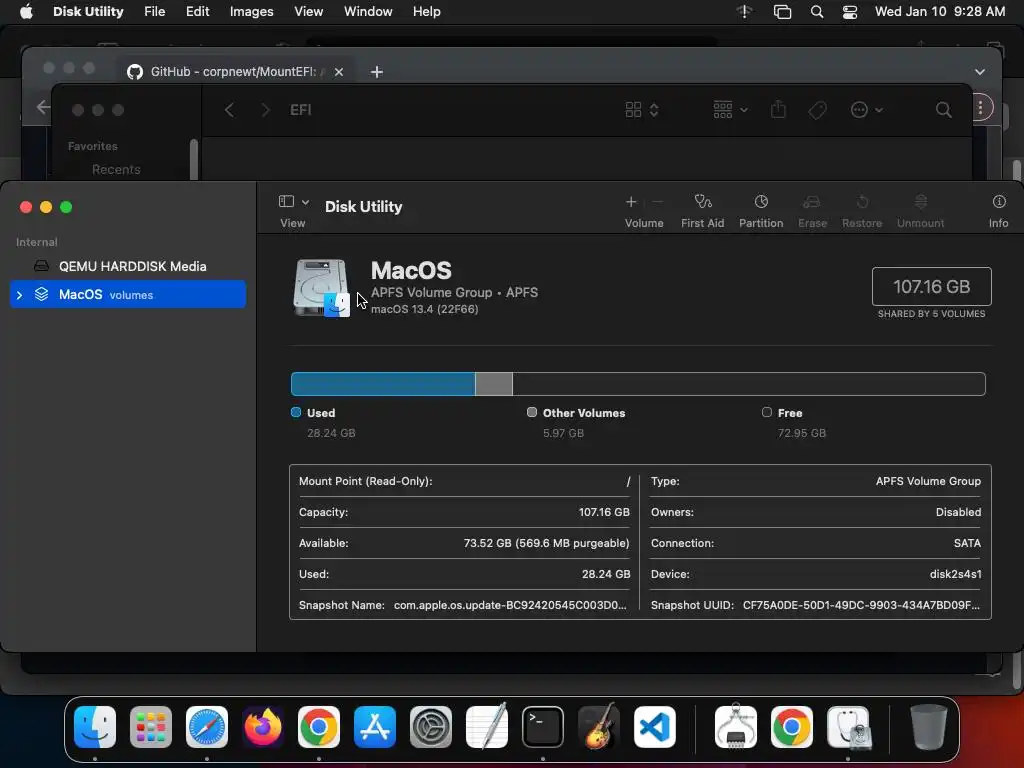
Task: Open Disk Utility icon in the Dock
Action: point(848,726)
